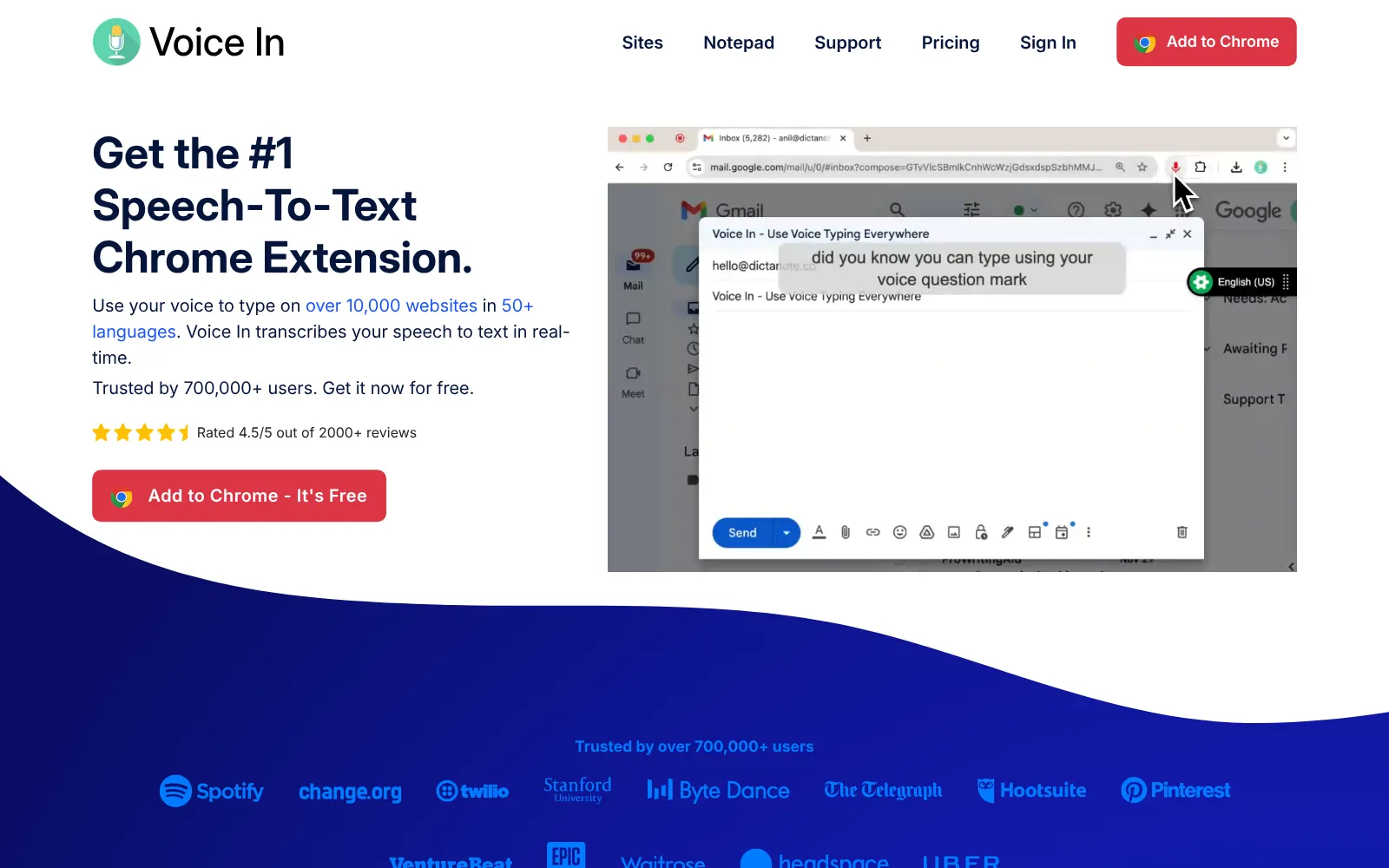The image size is (1389, 868).
Task: Open the Sites navigation link
Action: [x=642, y=43]
